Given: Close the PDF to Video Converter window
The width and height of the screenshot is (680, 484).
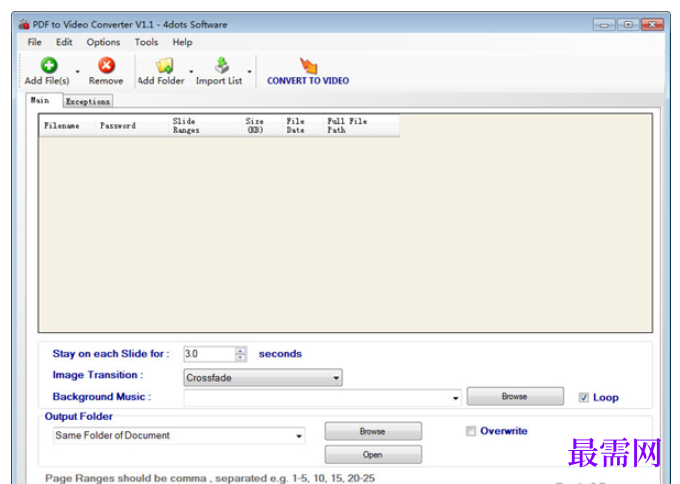Looking at the screenshot, I should (652, 25).
